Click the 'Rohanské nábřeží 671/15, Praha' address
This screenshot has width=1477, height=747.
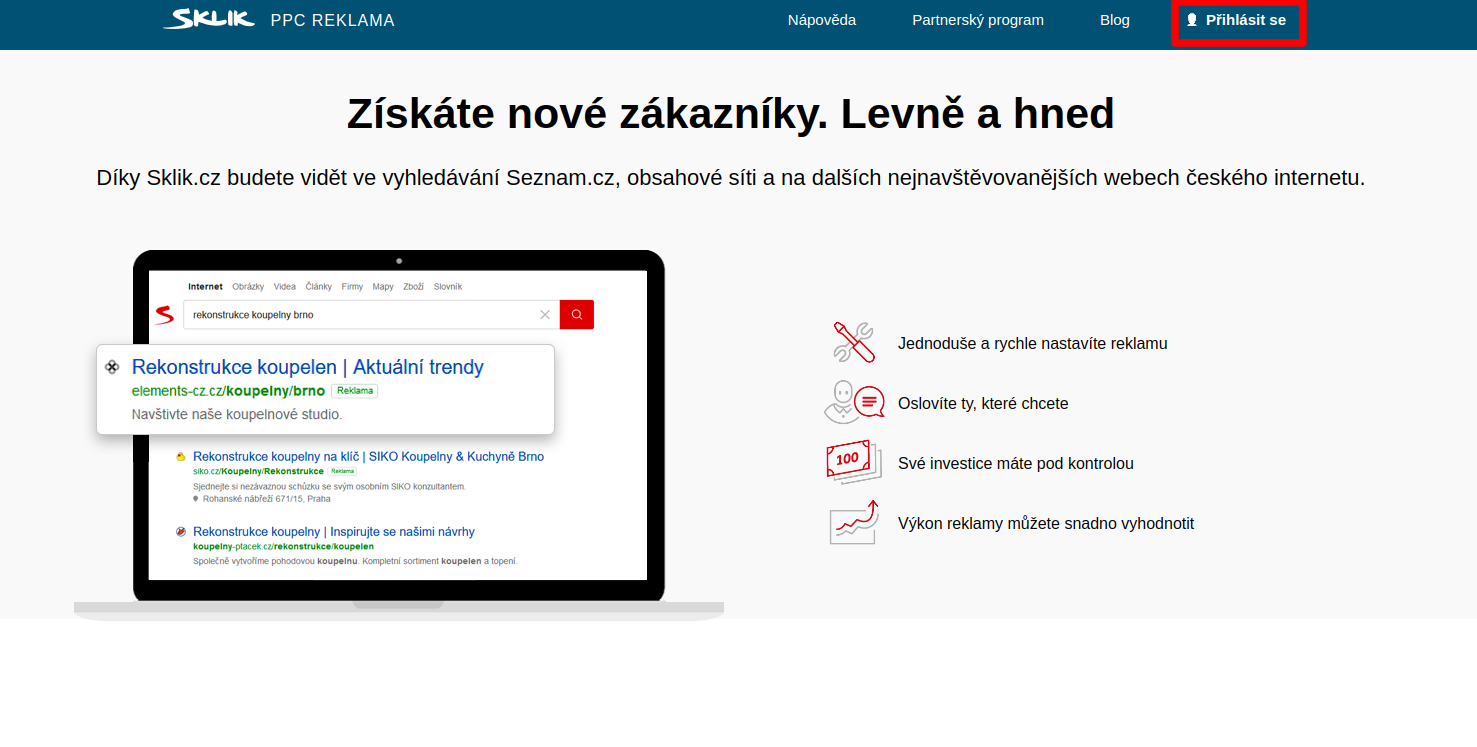[x=265, y=499]
